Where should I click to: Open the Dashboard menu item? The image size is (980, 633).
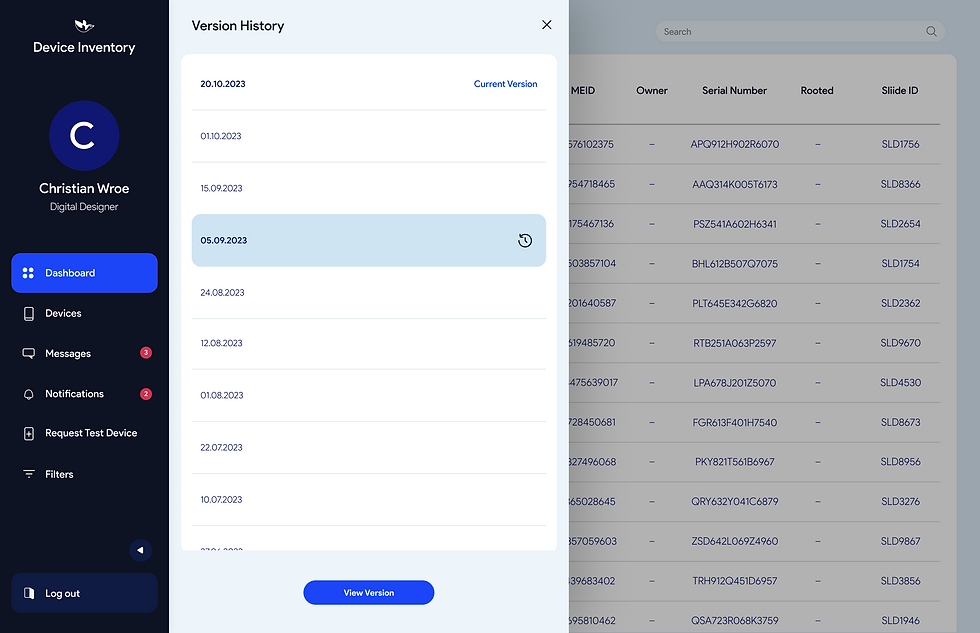tap(84, 273)
